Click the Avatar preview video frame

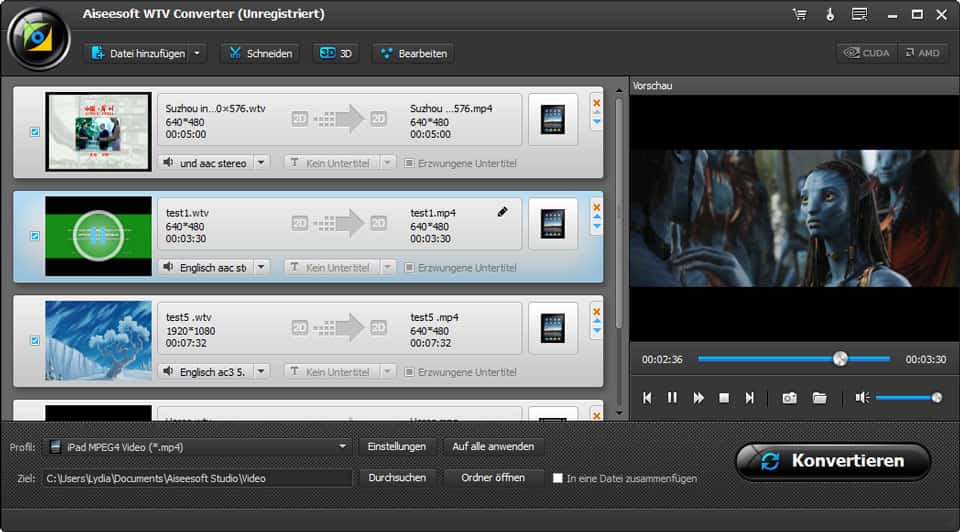point(794,218)
